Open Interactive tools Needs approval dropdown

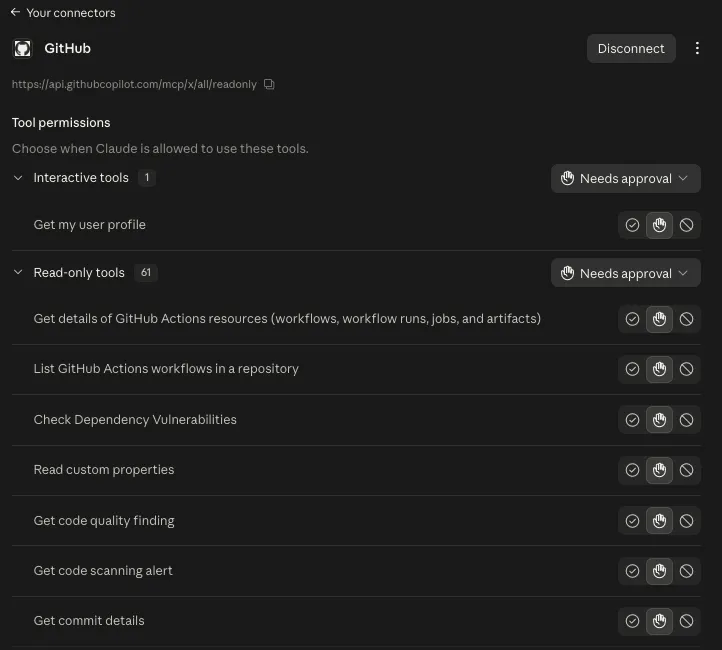coord(626,179)
